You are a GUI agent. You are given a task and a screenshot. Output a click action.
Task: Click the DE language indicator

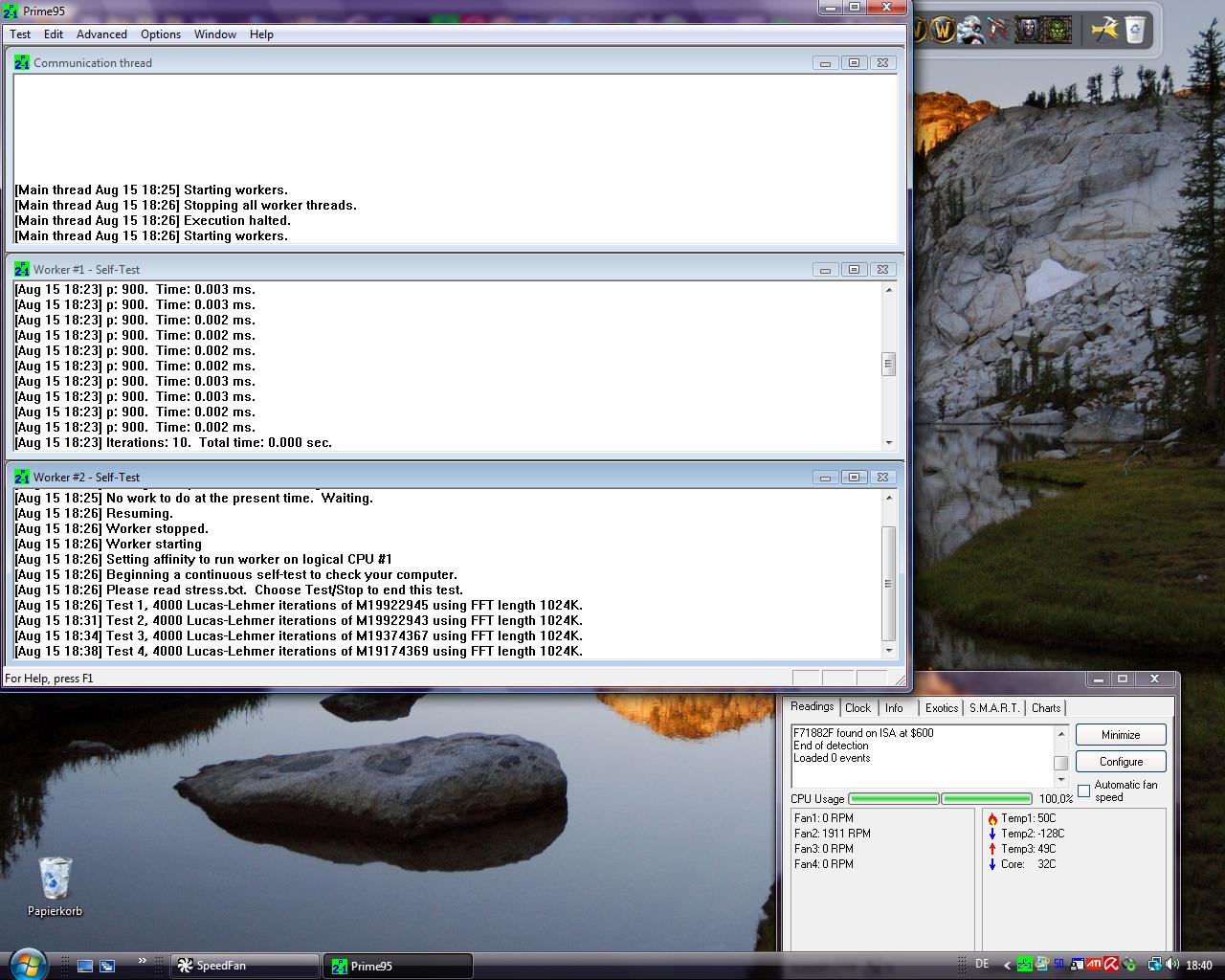pyautogui.click(x=983, y=965)
